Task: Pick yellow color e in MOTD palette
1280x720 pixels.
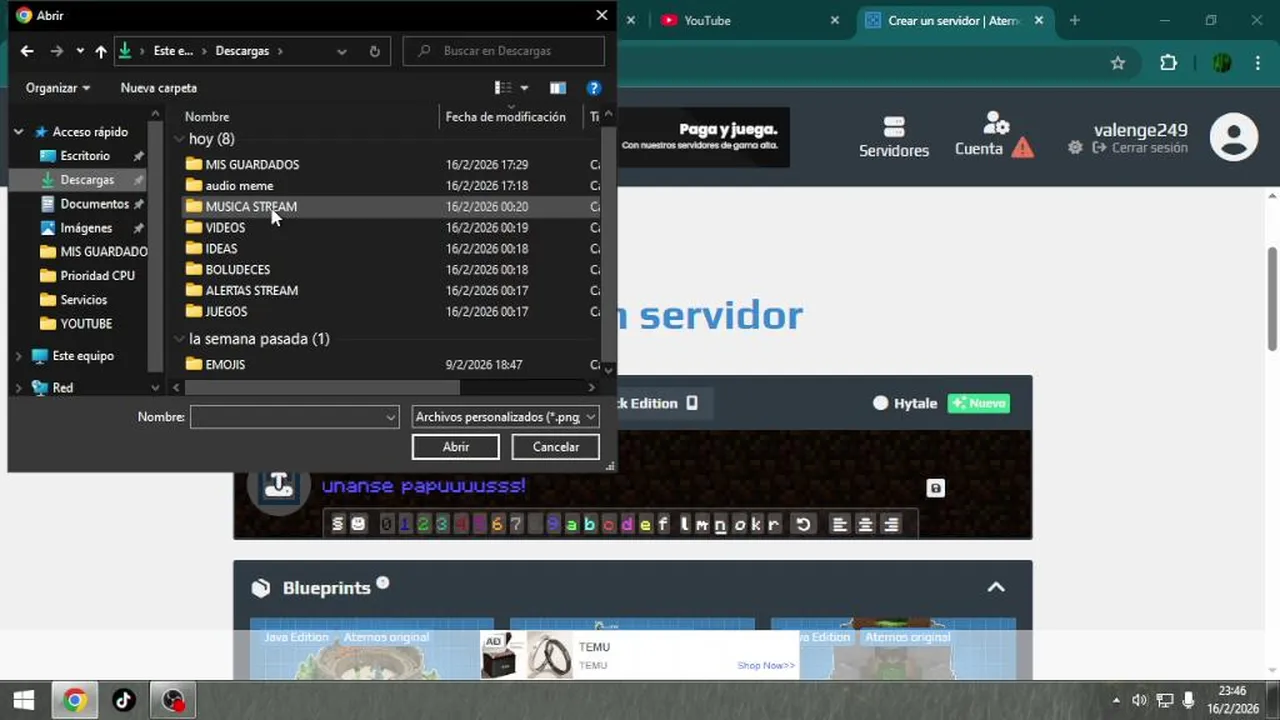Action: coord(645,524)
